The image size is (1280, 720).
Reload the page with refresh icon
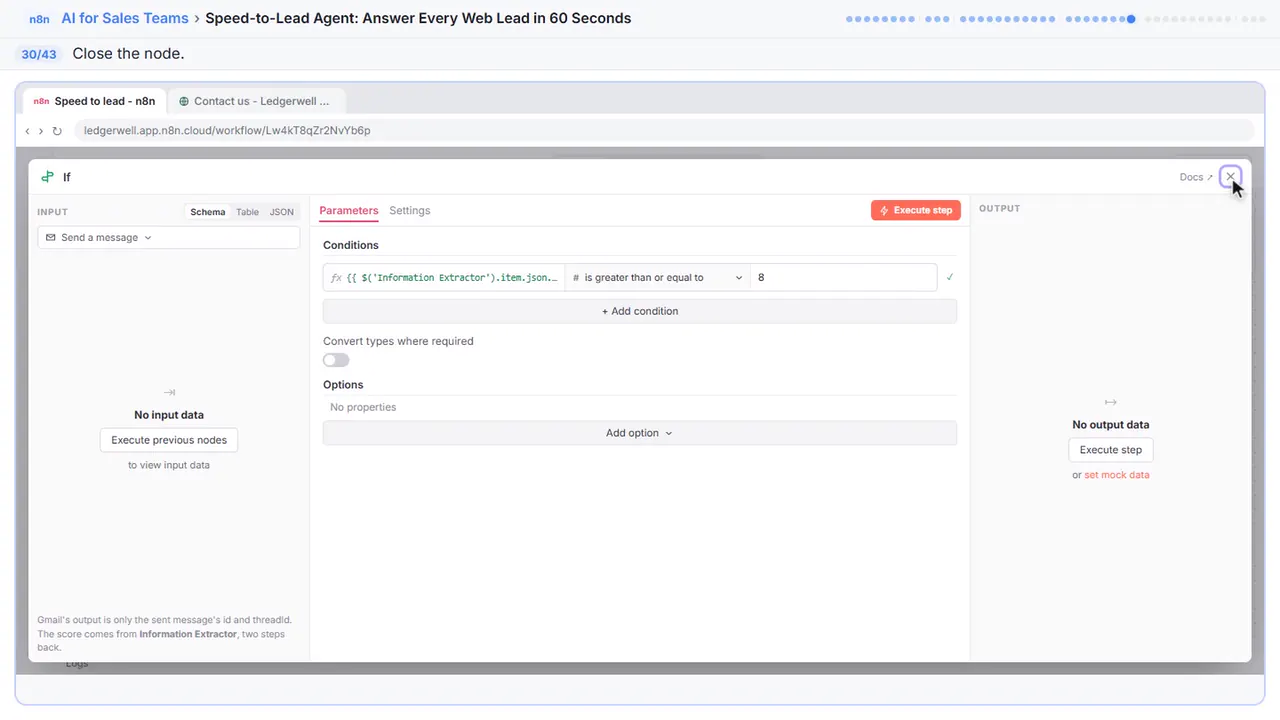57,131
